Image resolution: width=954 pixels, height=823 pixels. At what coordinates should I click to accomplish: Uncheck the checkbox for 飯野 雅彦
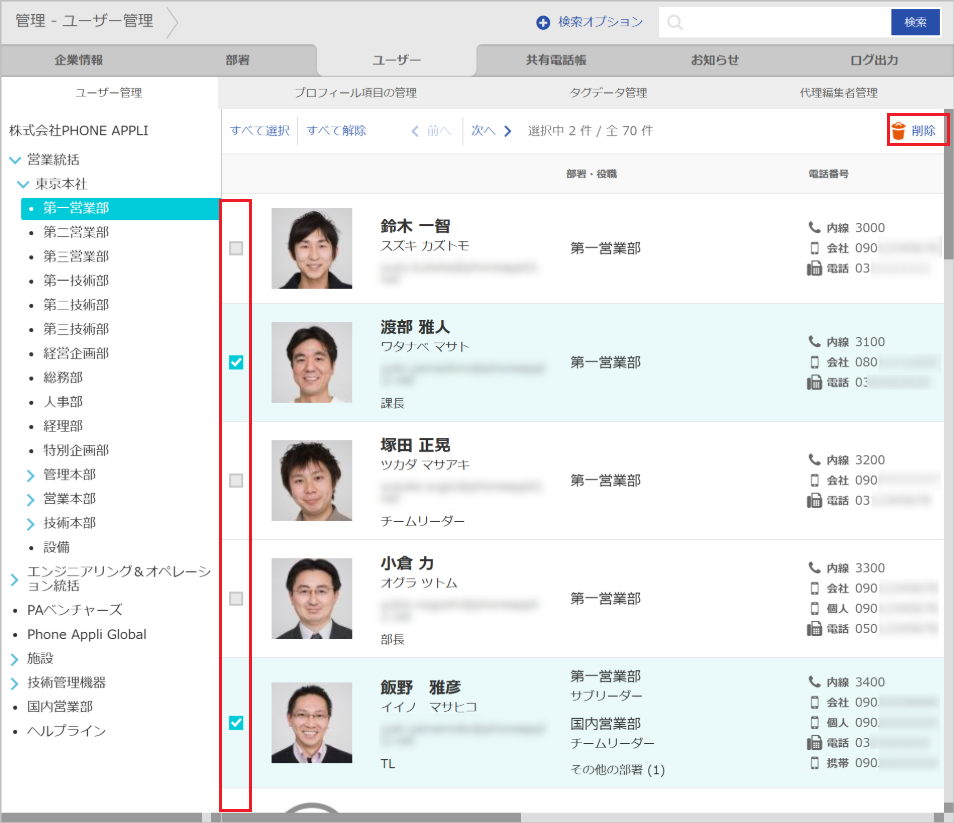click(x=236, y=722)
